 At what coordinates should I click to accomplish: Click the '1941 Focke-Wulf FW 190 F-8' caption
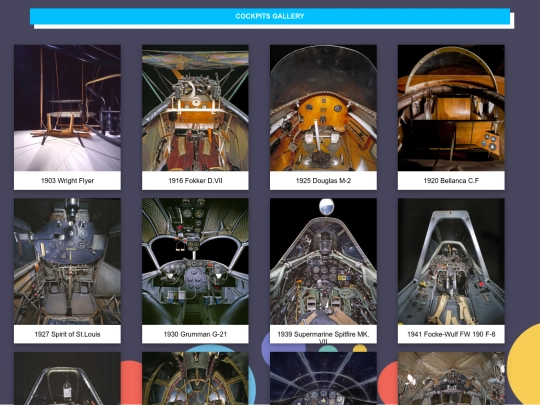click(451, 334)
